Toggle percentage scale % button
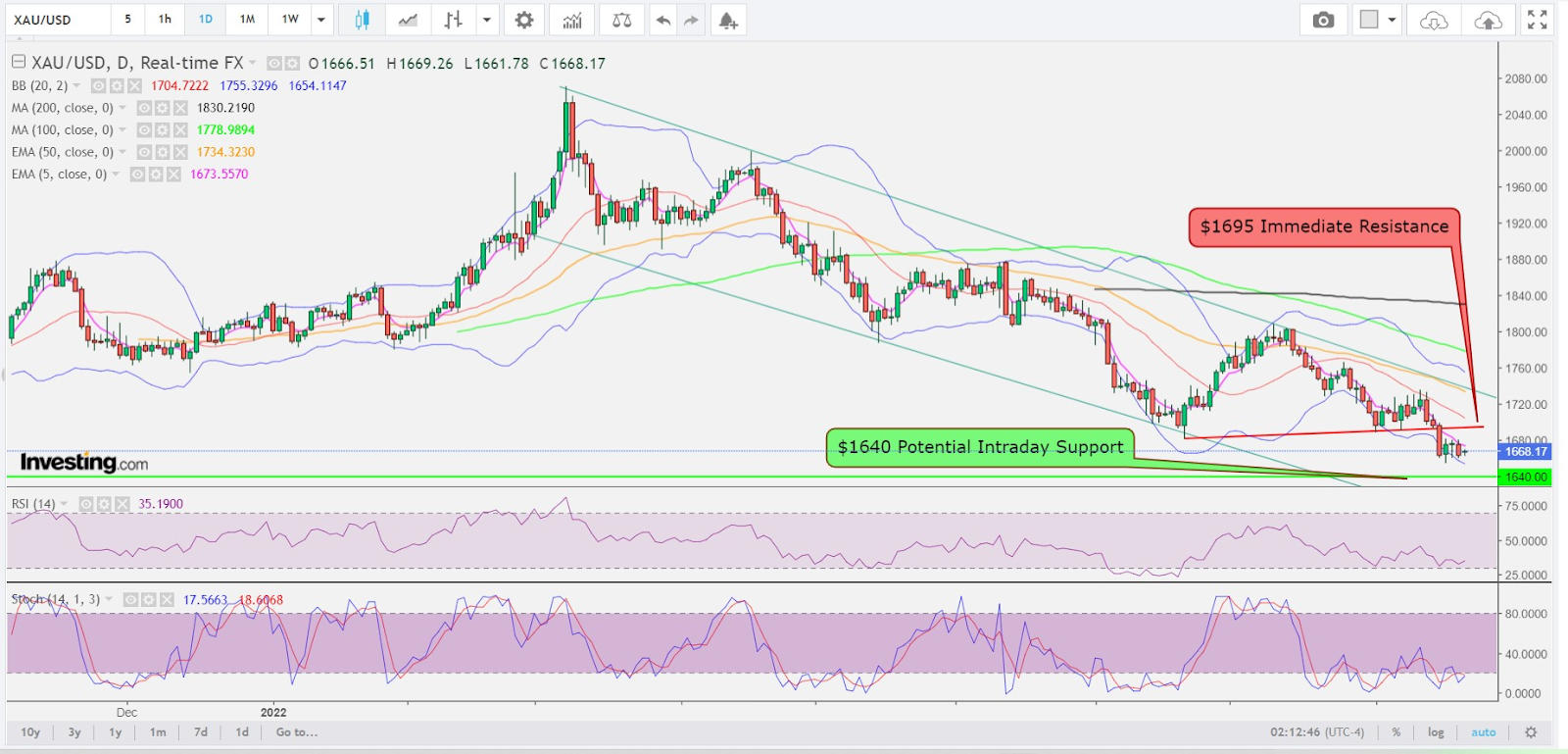 (1396, 732)
